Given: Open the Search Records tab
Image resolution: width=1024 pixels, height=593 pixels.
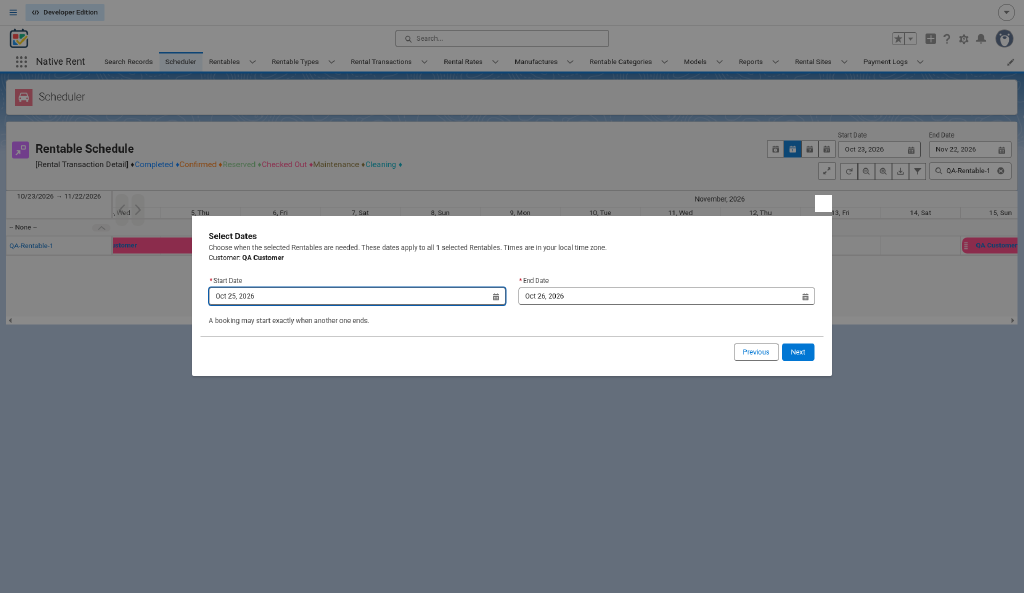Looking at the screenshot, I should coord(128,62).
